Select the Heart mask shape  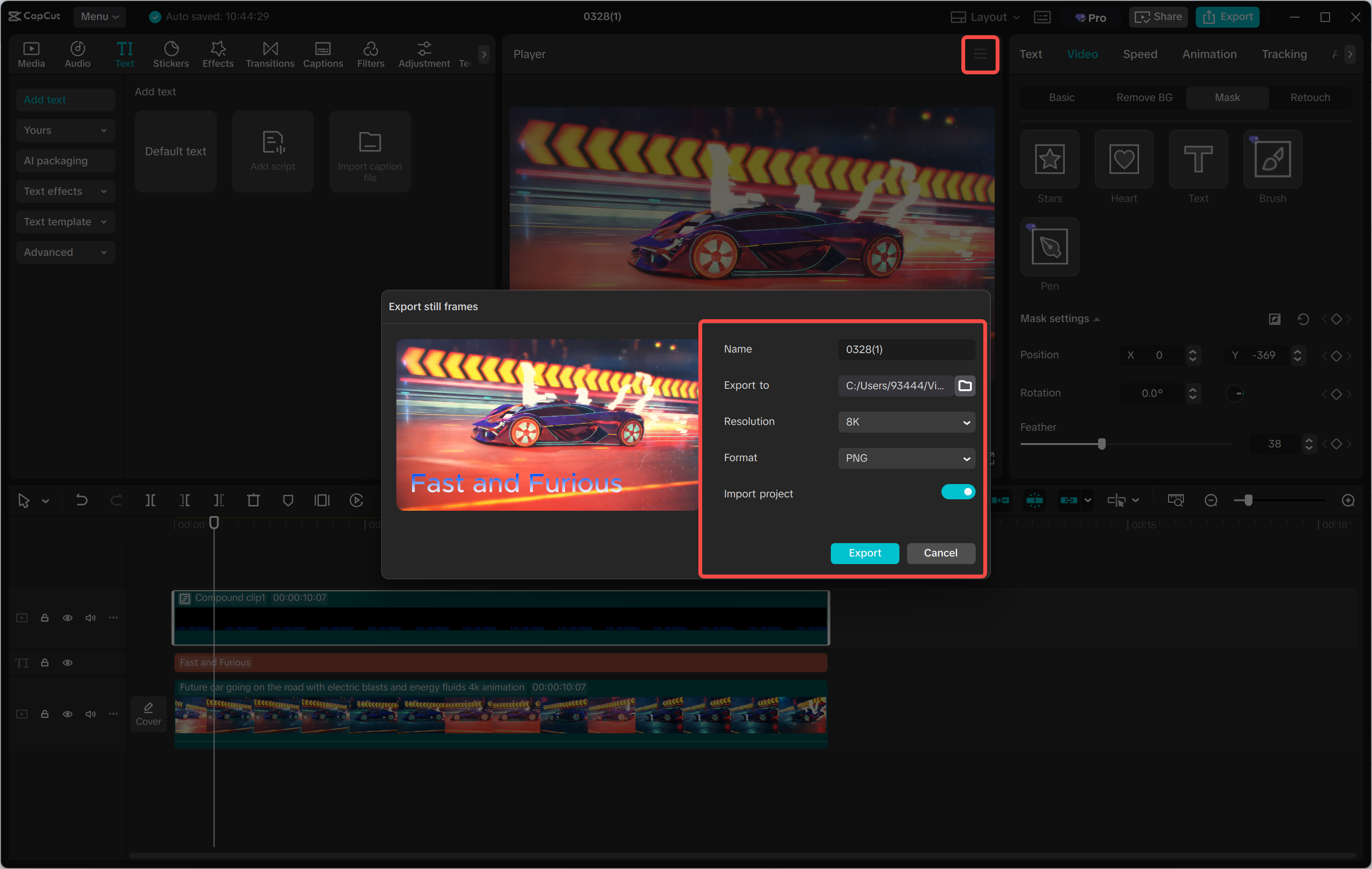point(1123,160)
